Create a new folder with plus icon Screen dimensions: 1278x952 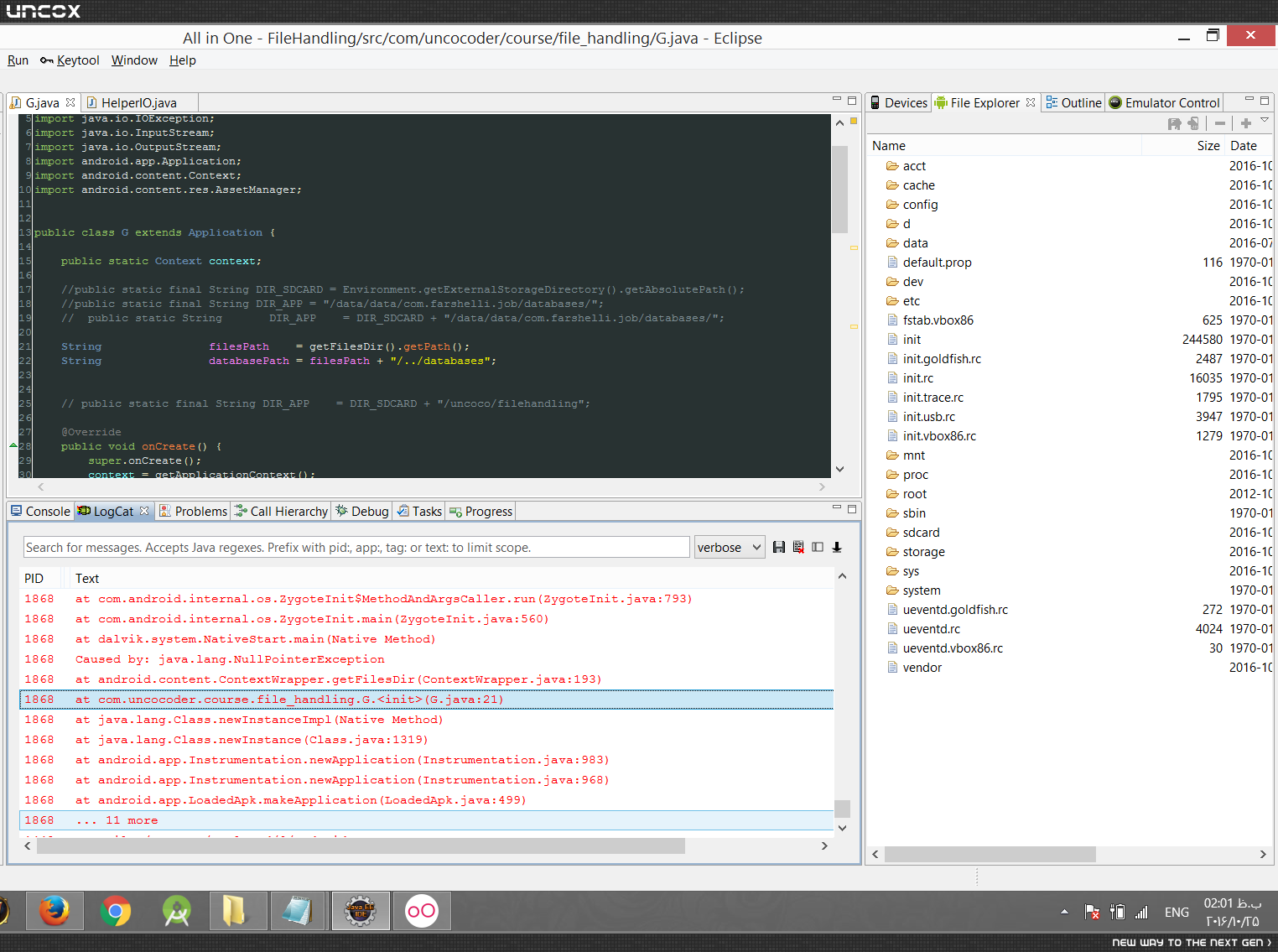pyautogui.click(x=1246, y=123)
